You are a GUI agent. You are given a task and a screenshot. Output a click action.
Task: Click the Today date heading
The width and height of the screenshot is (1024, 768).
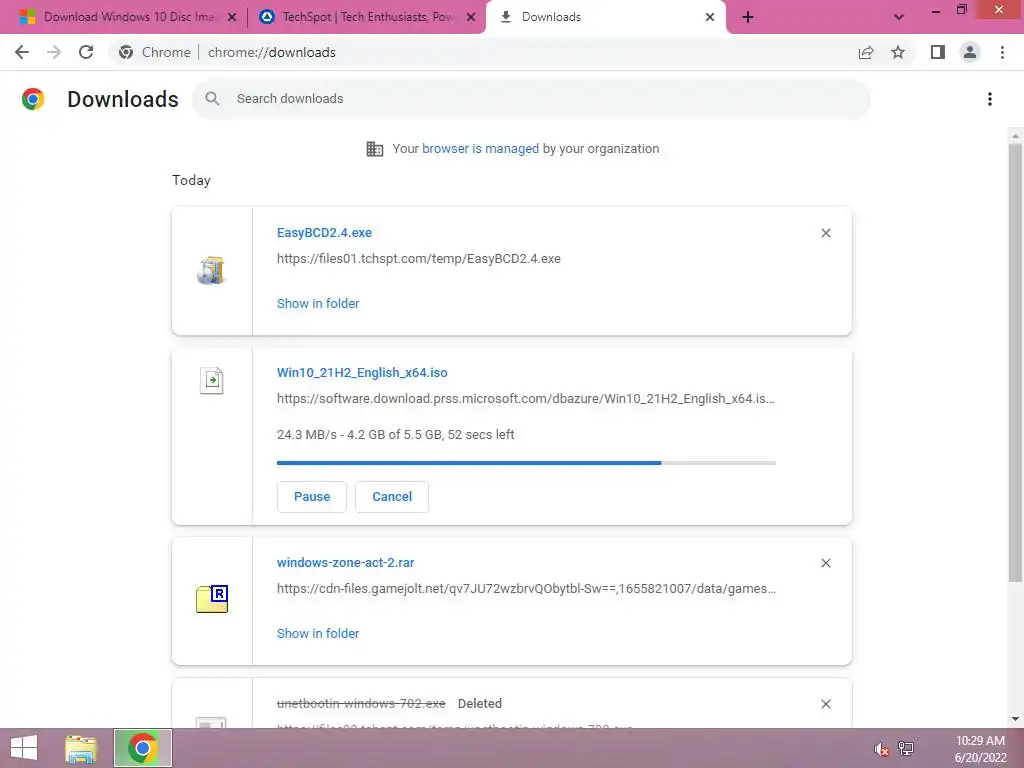click(x=191, y=180)
